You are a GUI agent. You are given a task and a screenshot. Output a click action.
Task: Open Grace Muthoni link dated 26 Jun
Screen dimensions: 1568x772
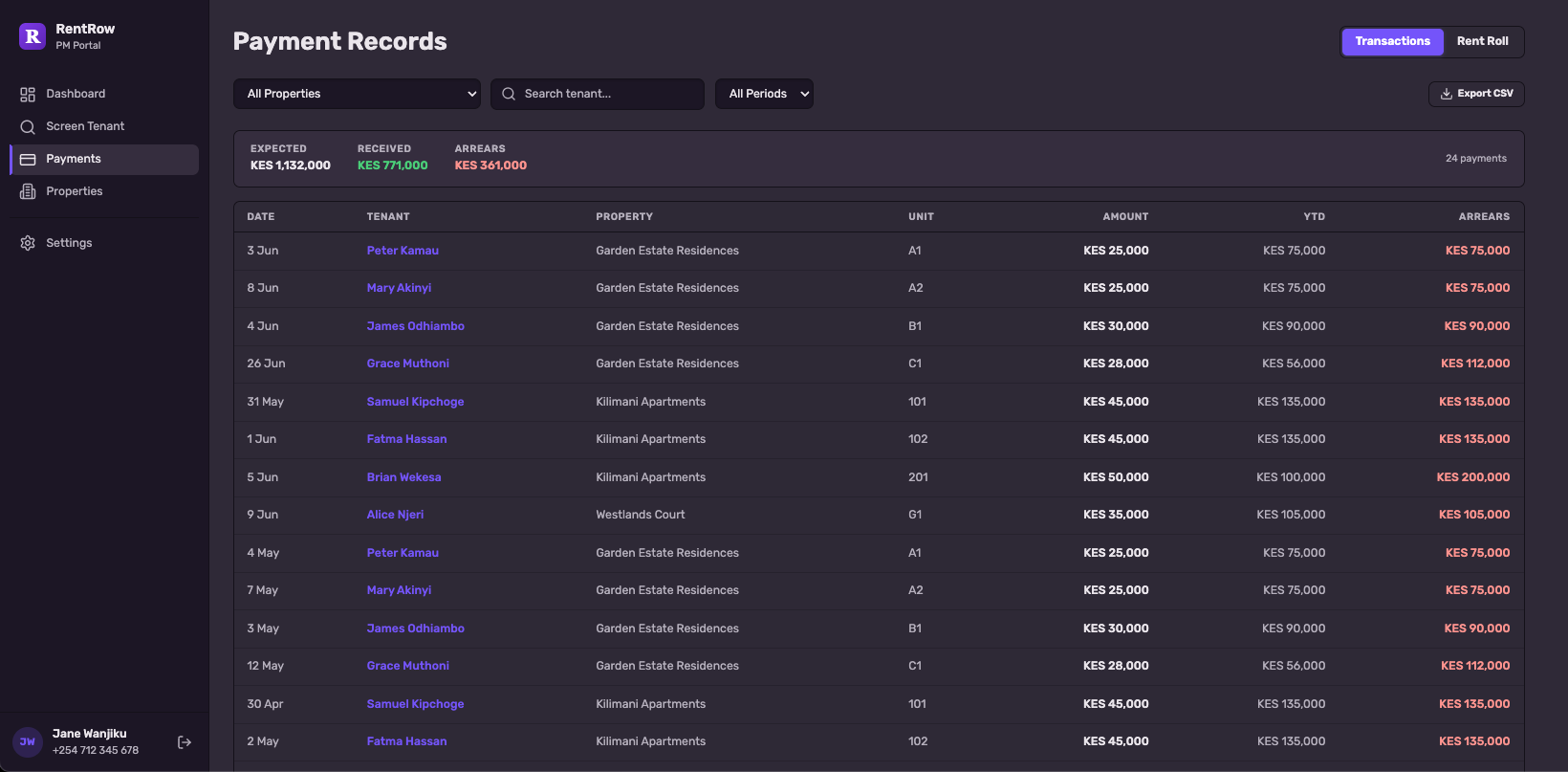coord(408,364)
